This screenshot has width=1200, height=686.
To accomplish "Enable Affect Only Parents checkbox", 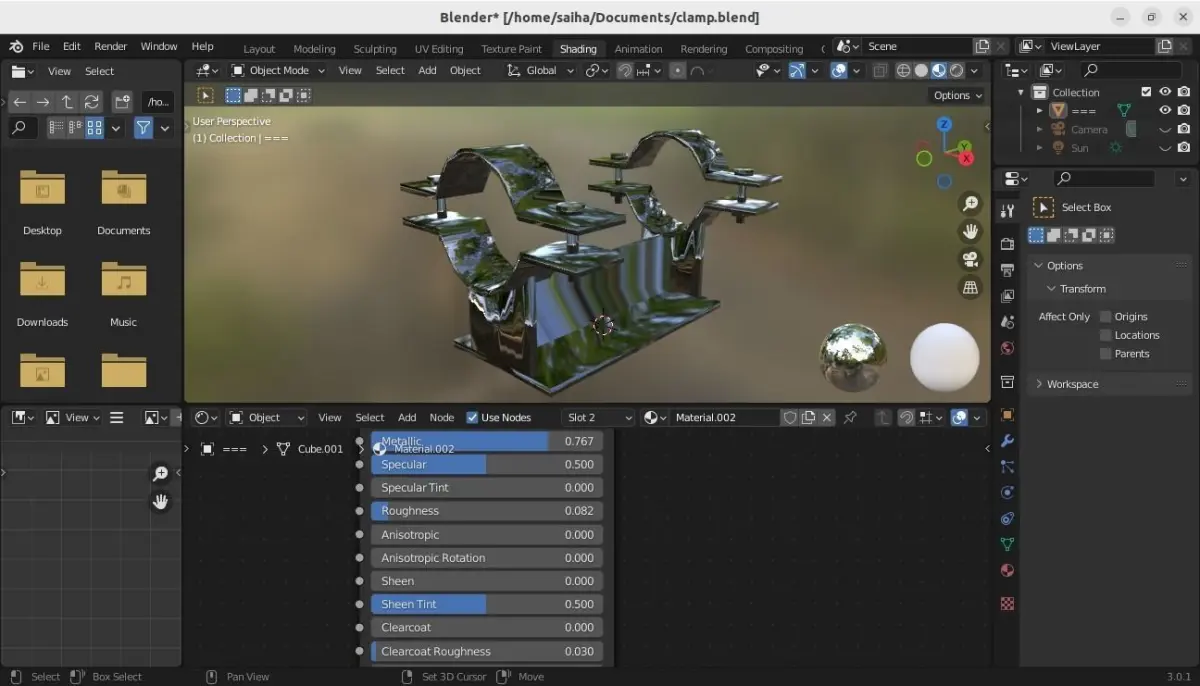I will tap(1105, 354).
